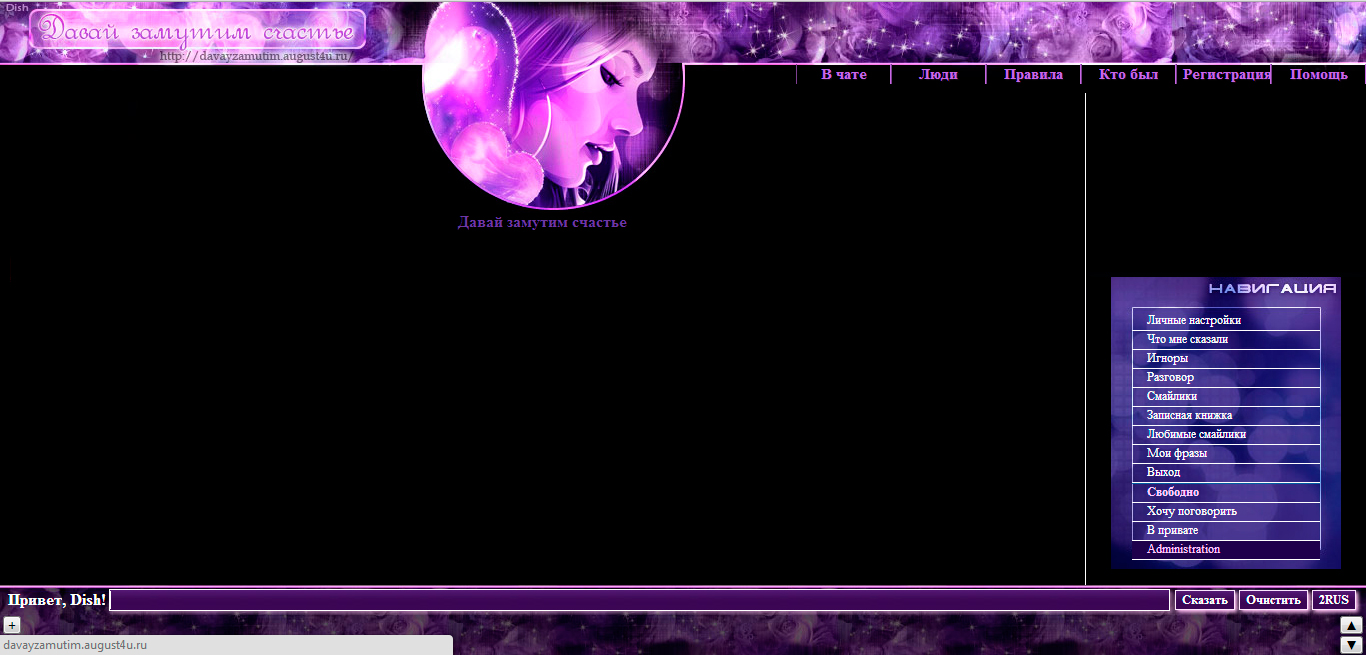This screenshot has width=1366, height=655.
Task: Open the Administration entry
Action: click(1226, 549)
